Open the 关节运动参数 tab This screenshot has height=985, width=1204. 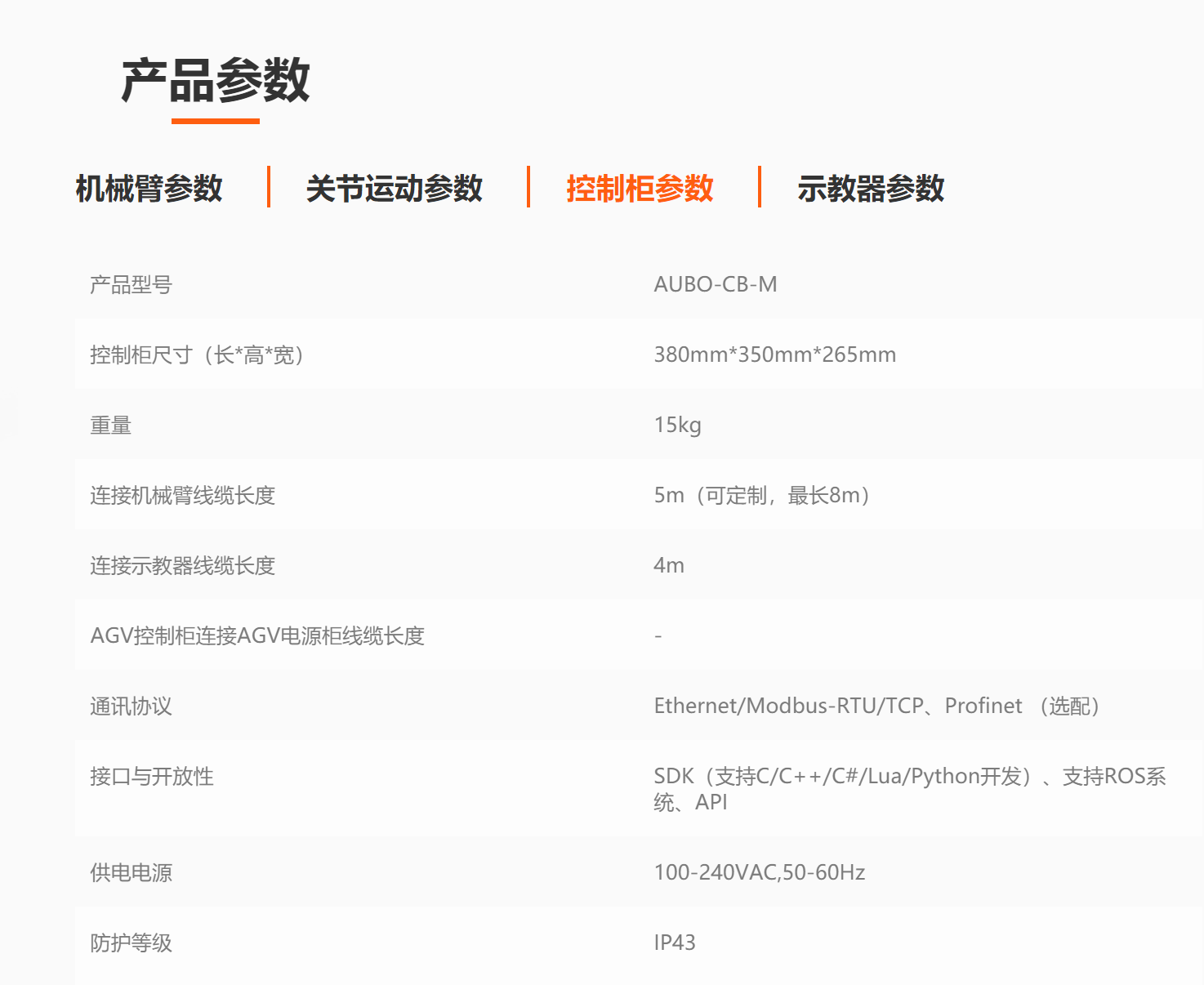click(x=394, y=188)
